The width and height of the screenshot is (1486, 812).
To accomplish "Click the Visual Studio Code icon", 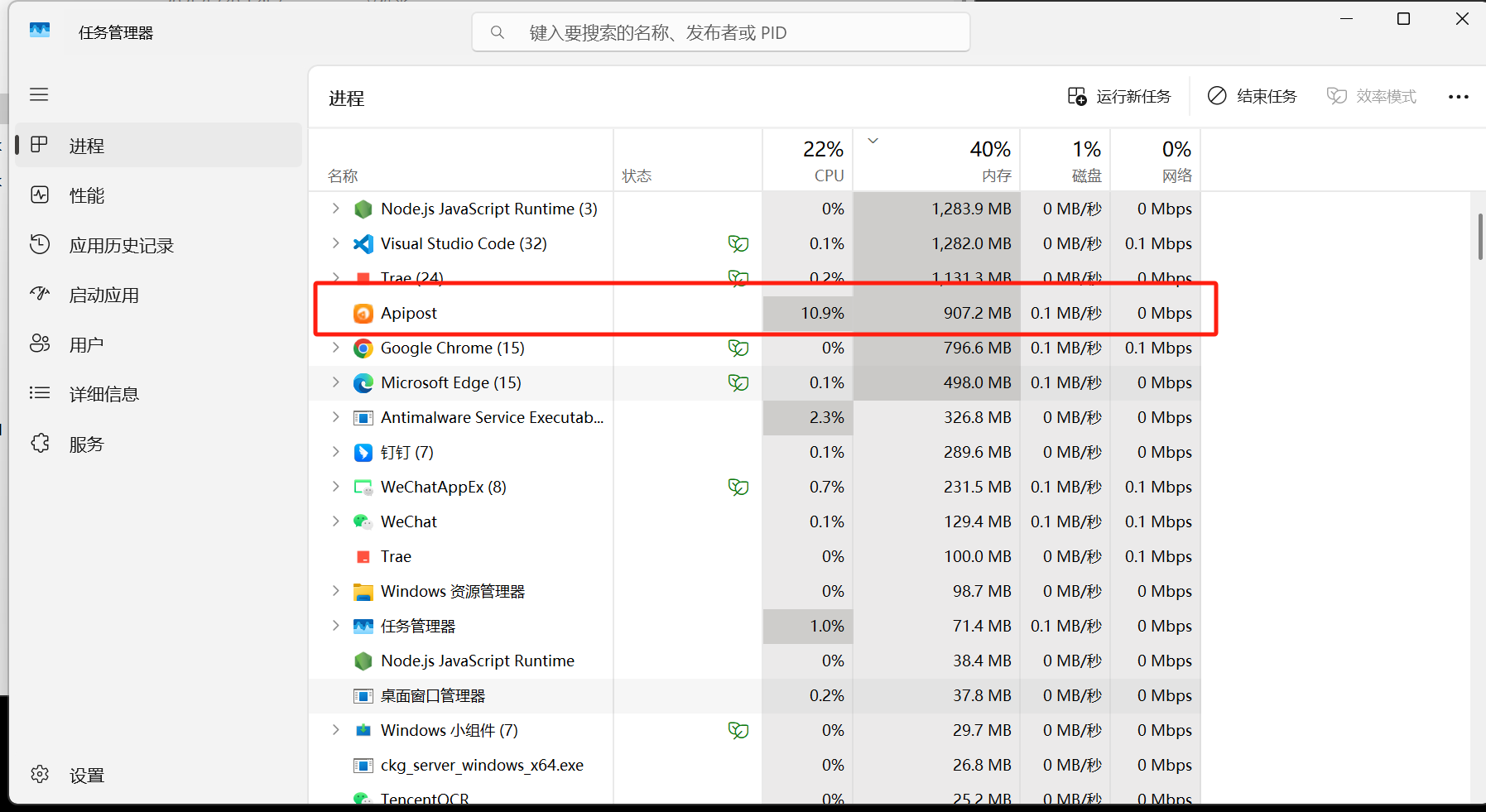I will pos(363,244).
